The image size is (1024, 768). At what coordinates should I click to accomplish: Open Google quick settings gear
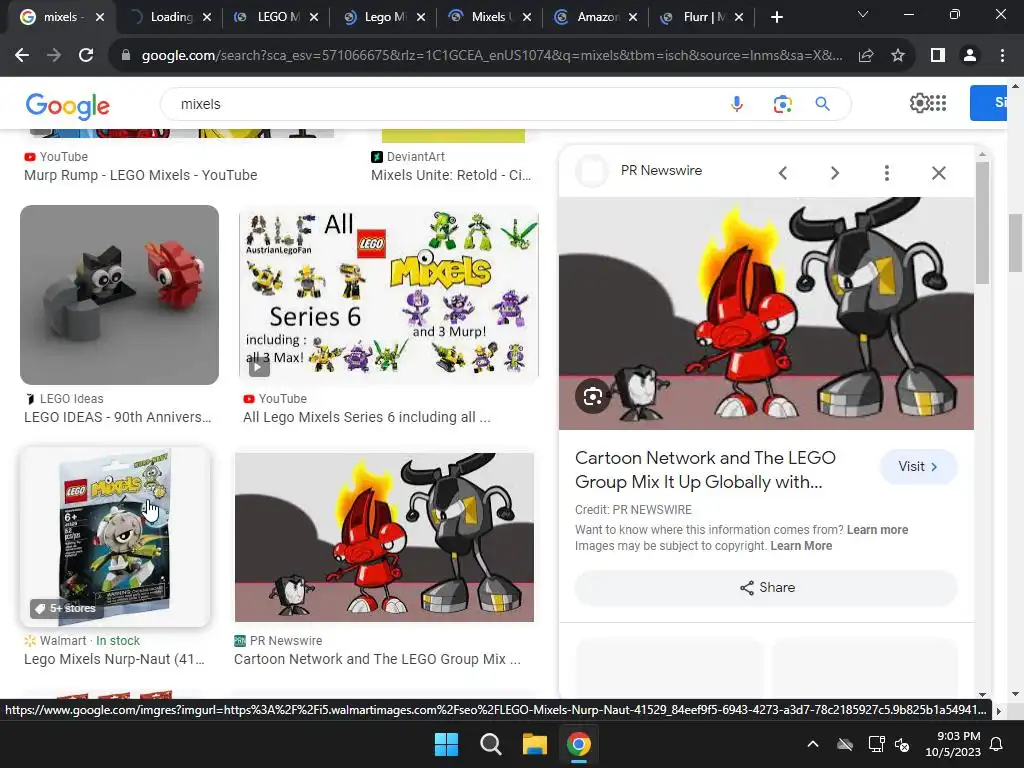coord(919,103)
